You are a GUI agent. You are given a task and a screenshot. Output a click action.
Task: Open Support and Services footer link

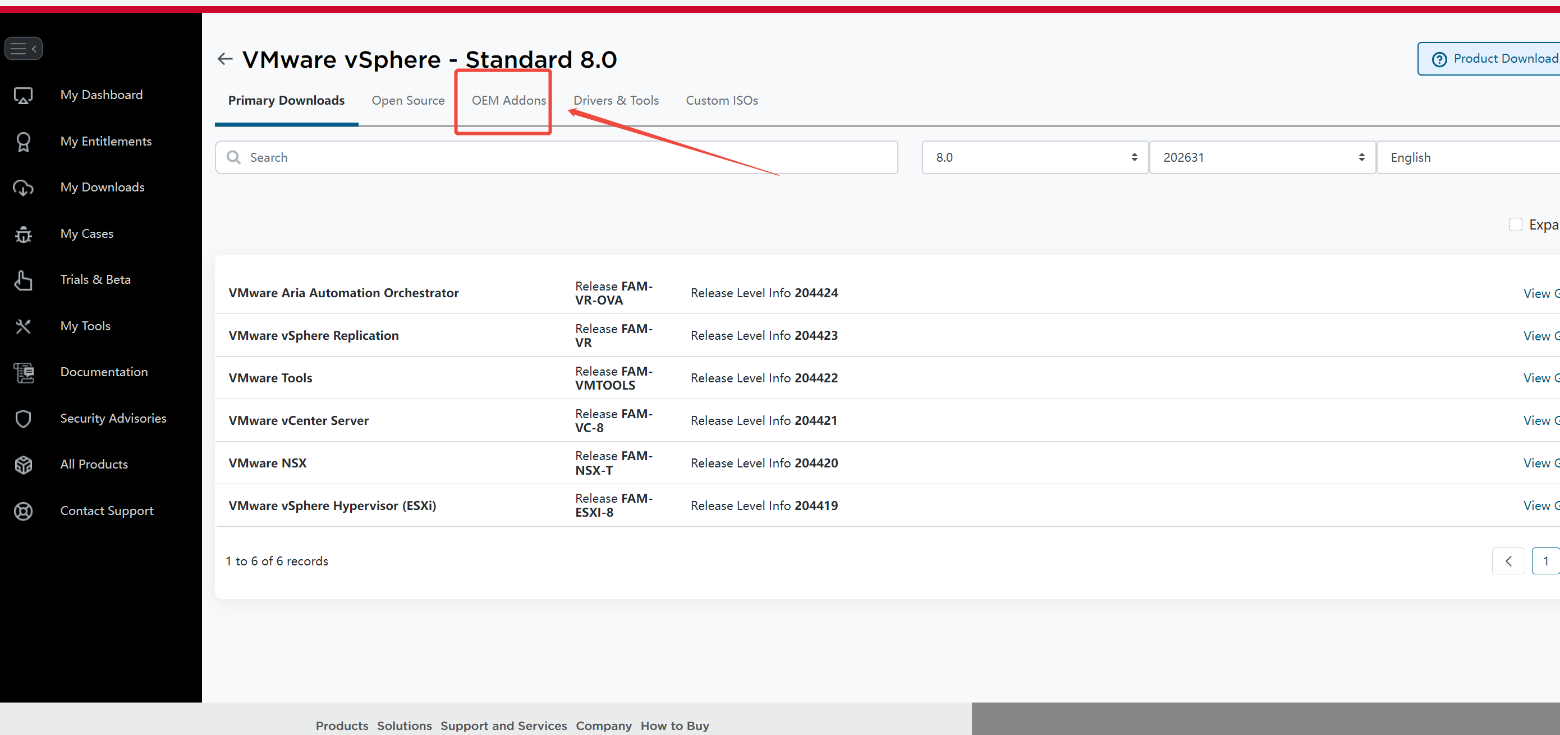504,726
